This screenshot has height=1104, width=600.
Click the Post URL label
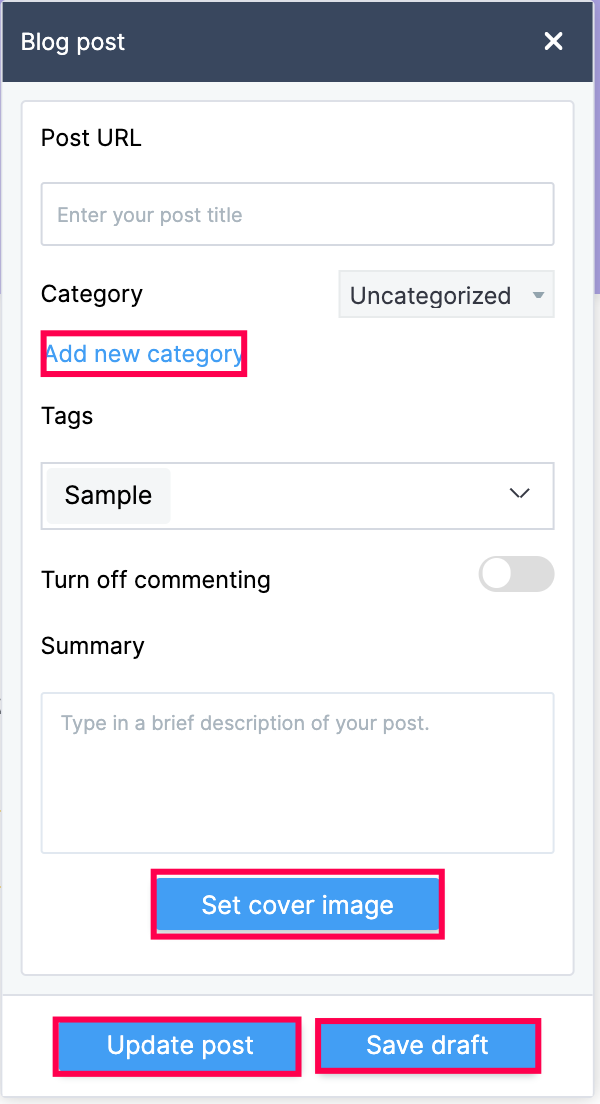pos(91,138)
